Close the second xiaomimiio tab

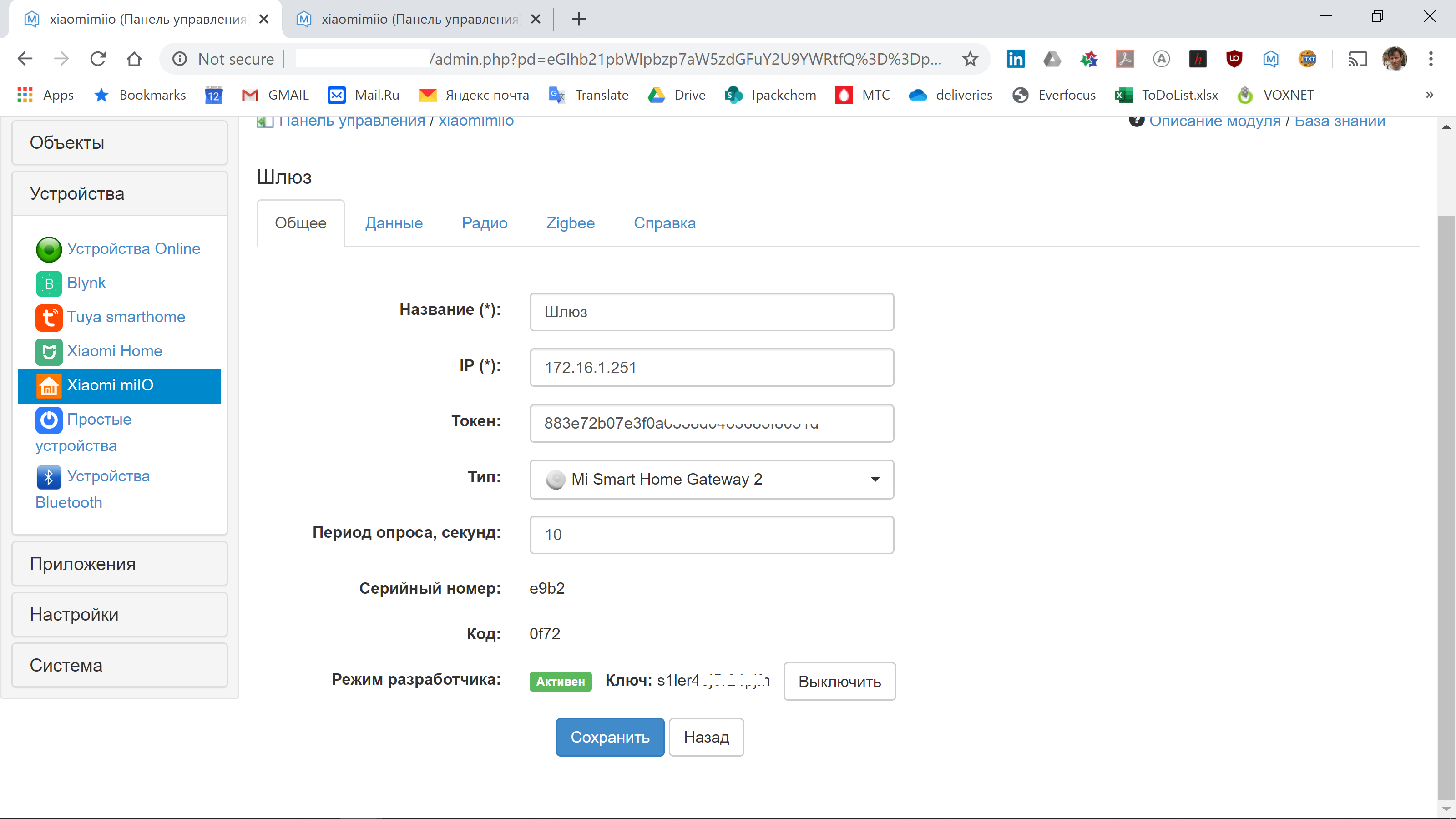536,19
